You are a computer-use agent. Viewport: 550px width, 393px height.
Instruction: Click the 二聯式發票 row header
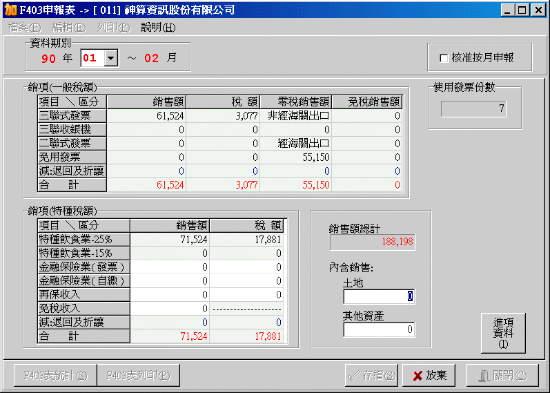[72, 143]
